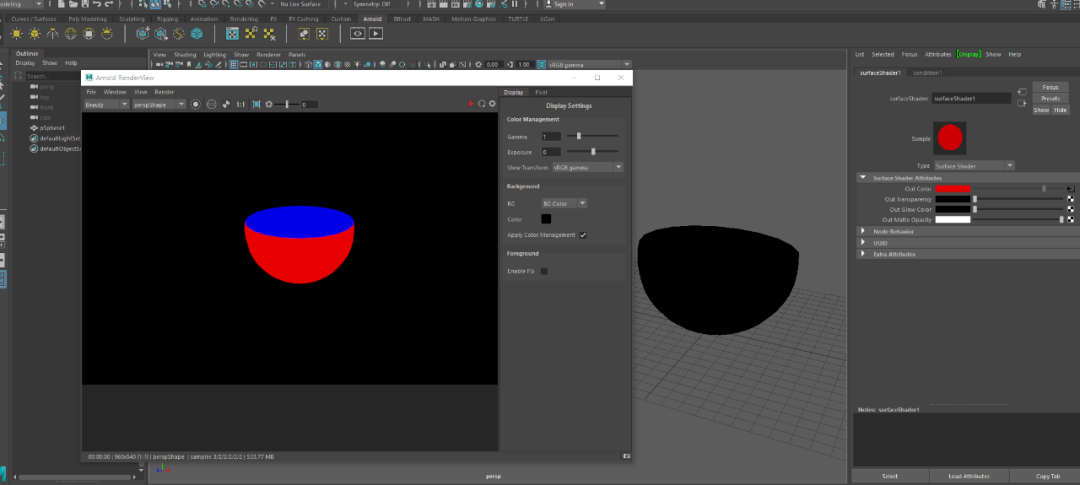Open the Attributes menu in Attribute Editor
Image resolution: width=1080 pixels, height=485 pixels.
pos(938,54)
